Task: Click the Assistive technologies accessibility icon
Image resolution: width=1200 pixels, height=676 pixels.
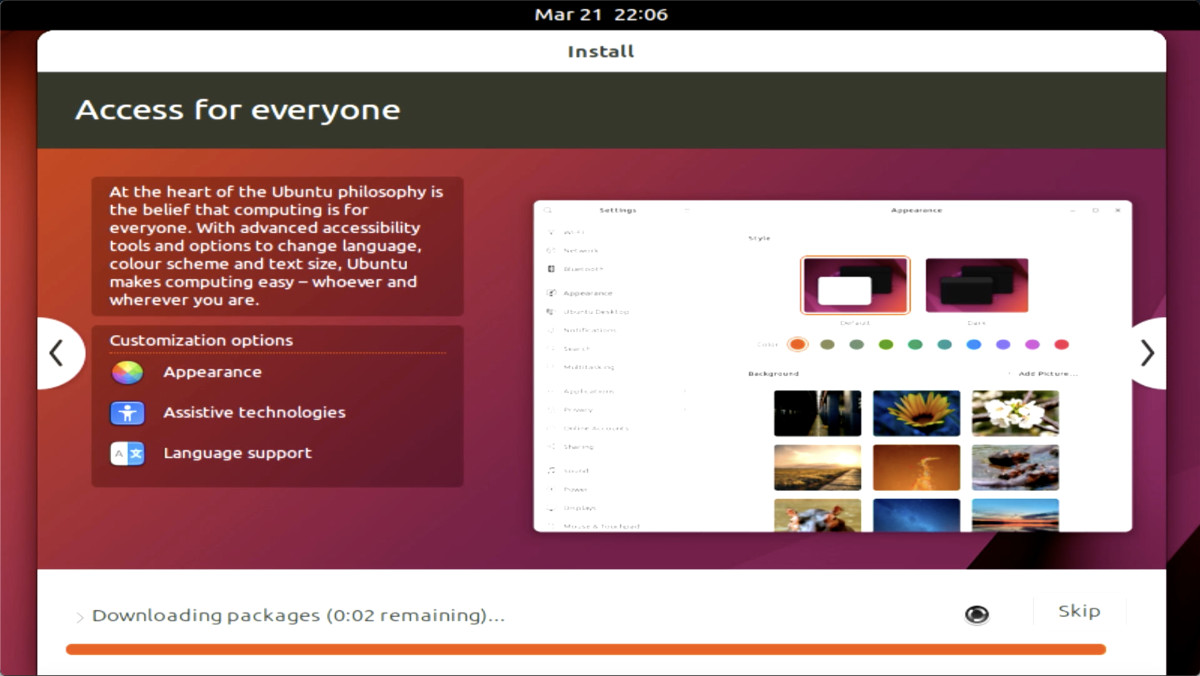Action: coord(127,413)
